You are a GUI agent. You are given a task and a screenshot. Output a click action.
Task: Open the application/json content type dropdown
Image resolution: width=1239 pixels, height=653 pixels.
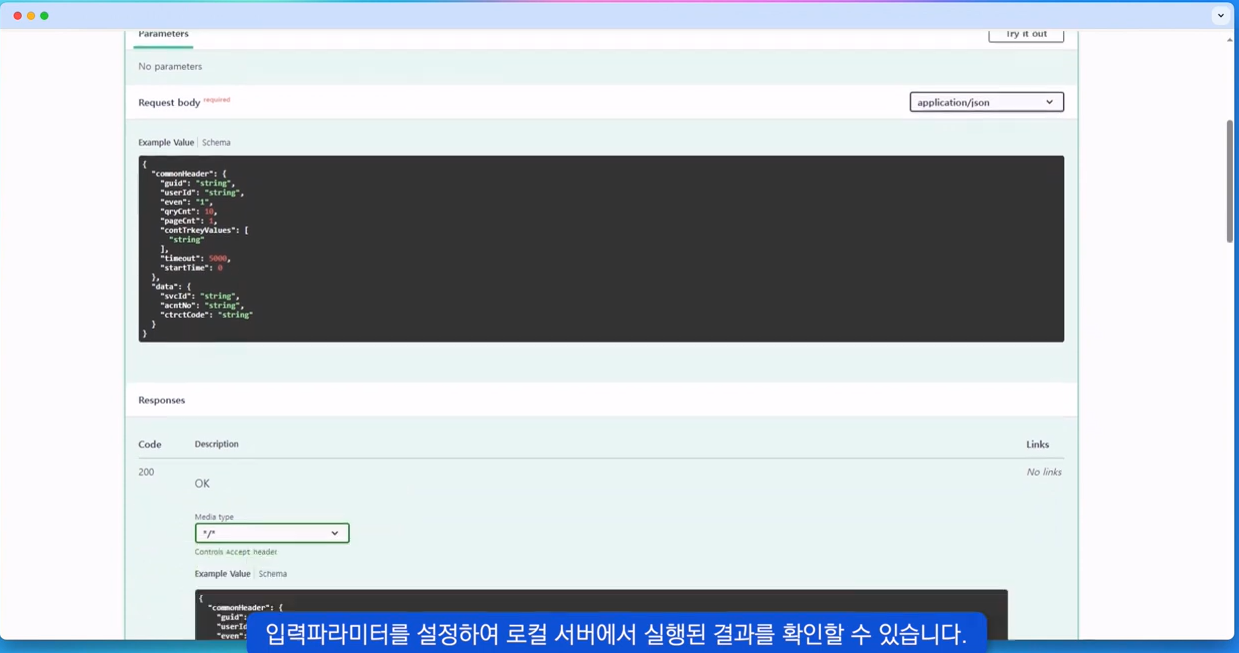click(x=986, y=102)
